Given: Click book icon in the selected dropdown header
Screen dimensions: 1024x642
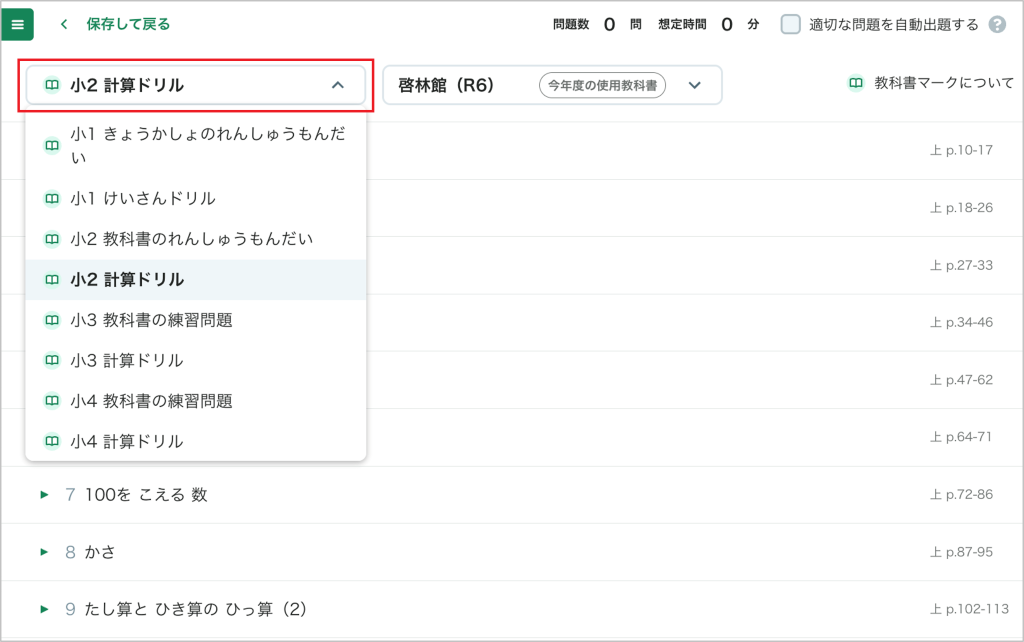Looking at the screenshot, I should [x=52, y=85].
